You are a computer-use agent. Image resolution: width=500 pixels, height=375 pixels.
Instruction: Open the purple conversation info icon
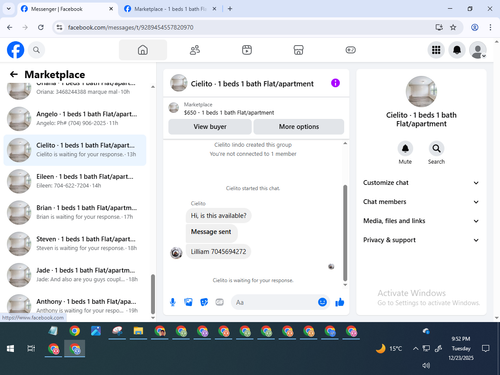tap(335, 83)
